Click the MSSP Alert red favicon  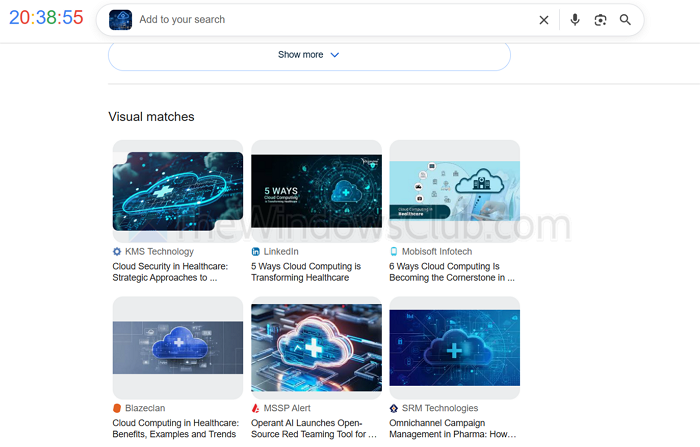pos(255,408)
